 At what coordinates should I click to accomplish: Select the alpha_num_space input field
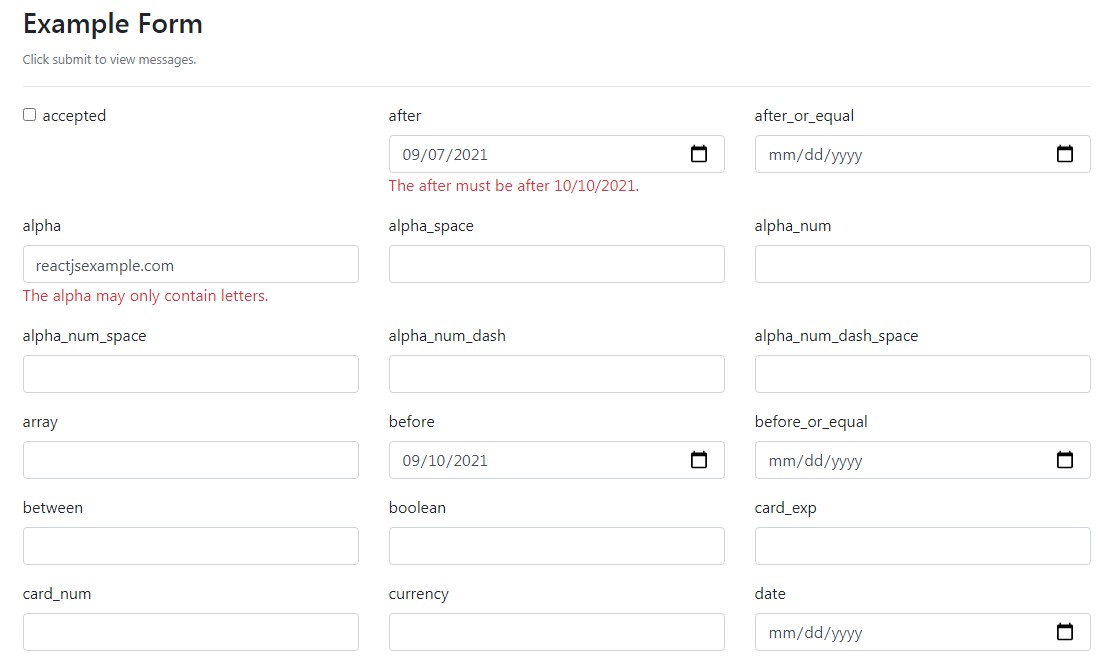[x=190, y=374]
